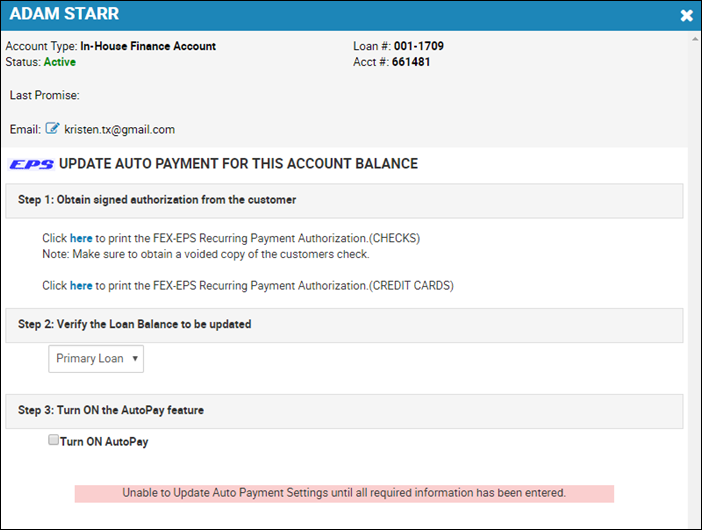Click the account number 661481
Screen dimensions: 702x530
411,62
